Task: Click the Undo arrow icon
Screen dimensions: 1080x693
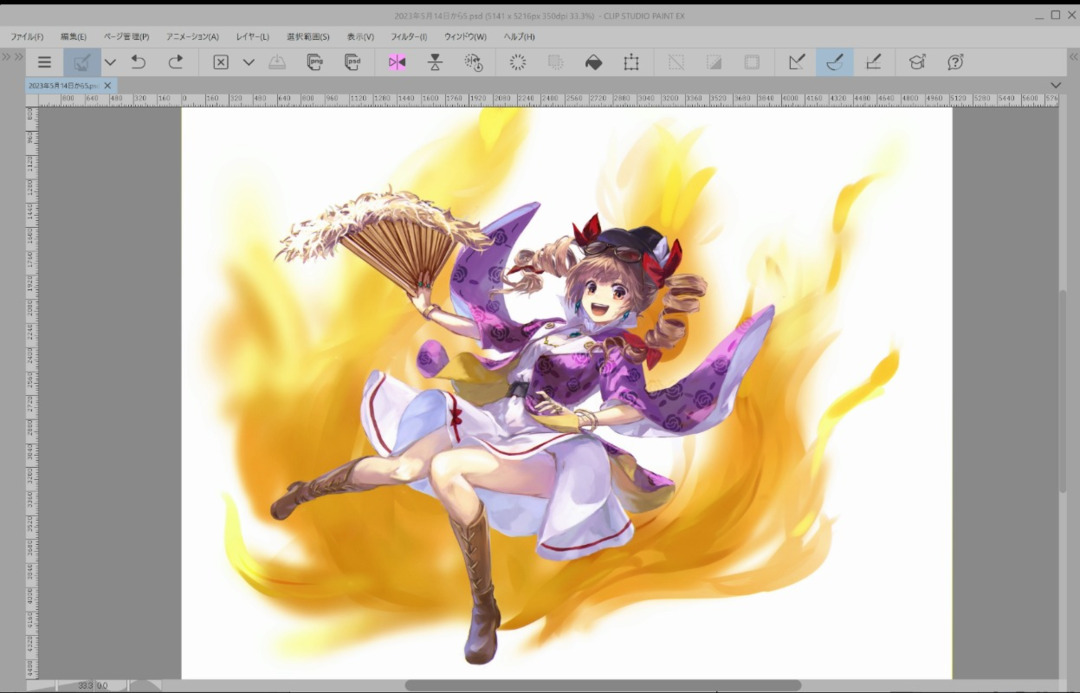Action: 138,62
